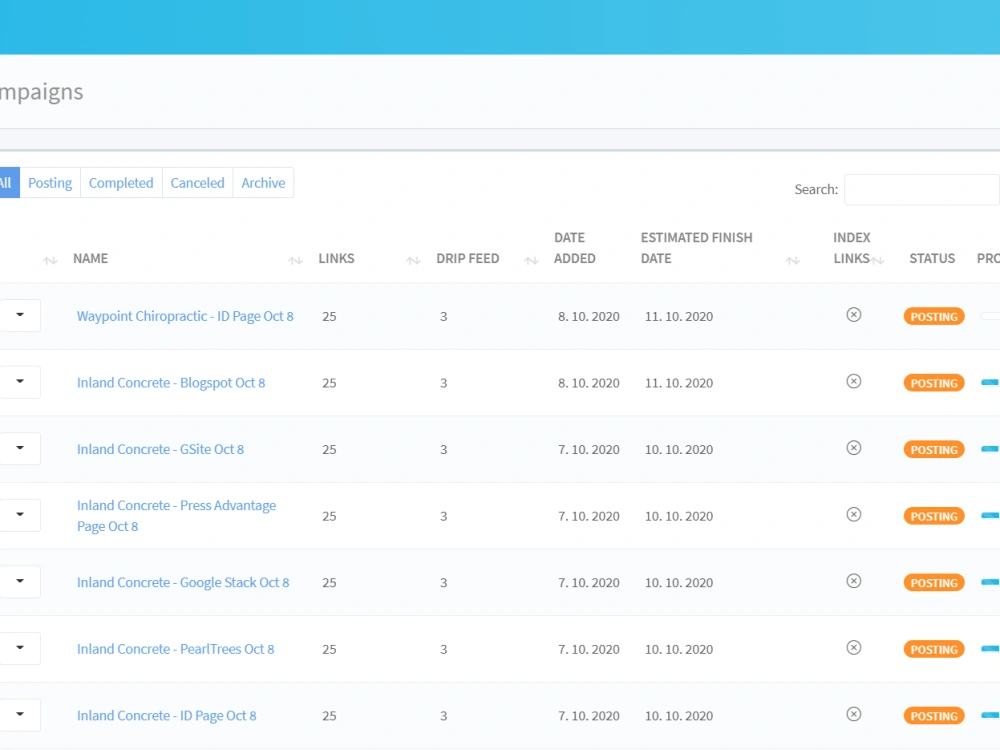Open action dropdown for Inland Concrete GSite row
This screenshot has height=750, width=1000.
(x=20, y=448)
